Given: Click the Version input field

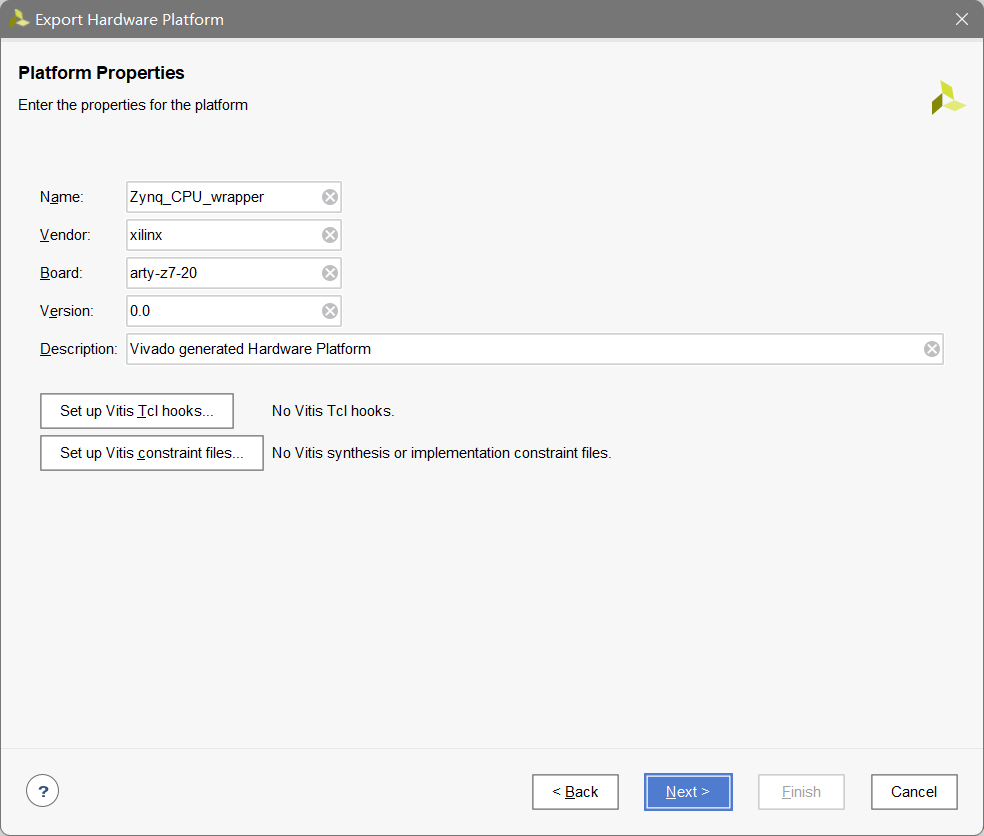Looking at the screenshot, I should [220, 311].
